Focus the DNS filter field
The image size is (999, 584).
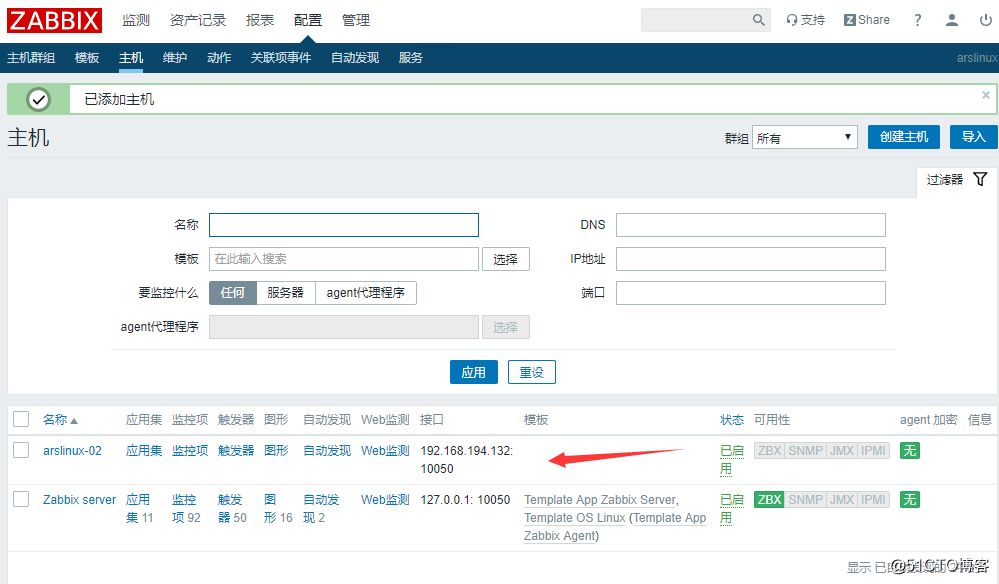751,225
